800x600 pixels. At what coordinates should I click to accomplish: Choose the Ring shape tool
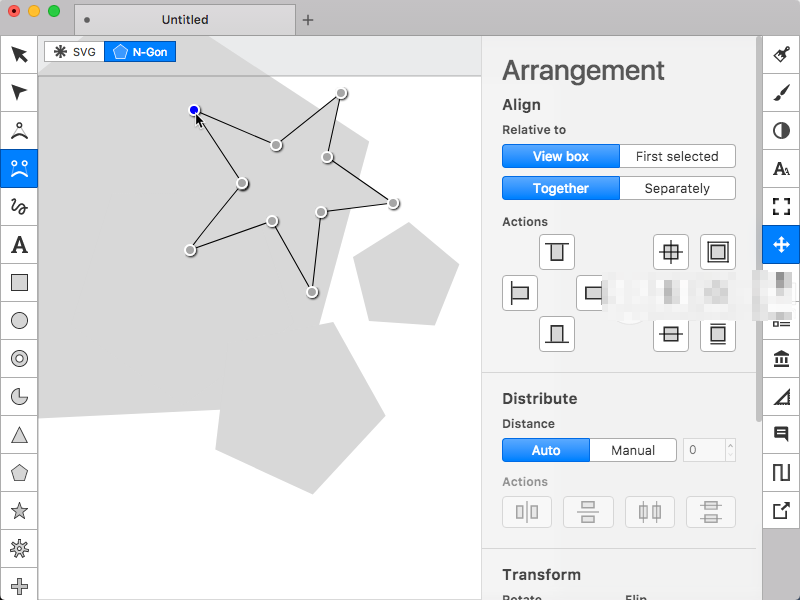[x=19, y=358]
